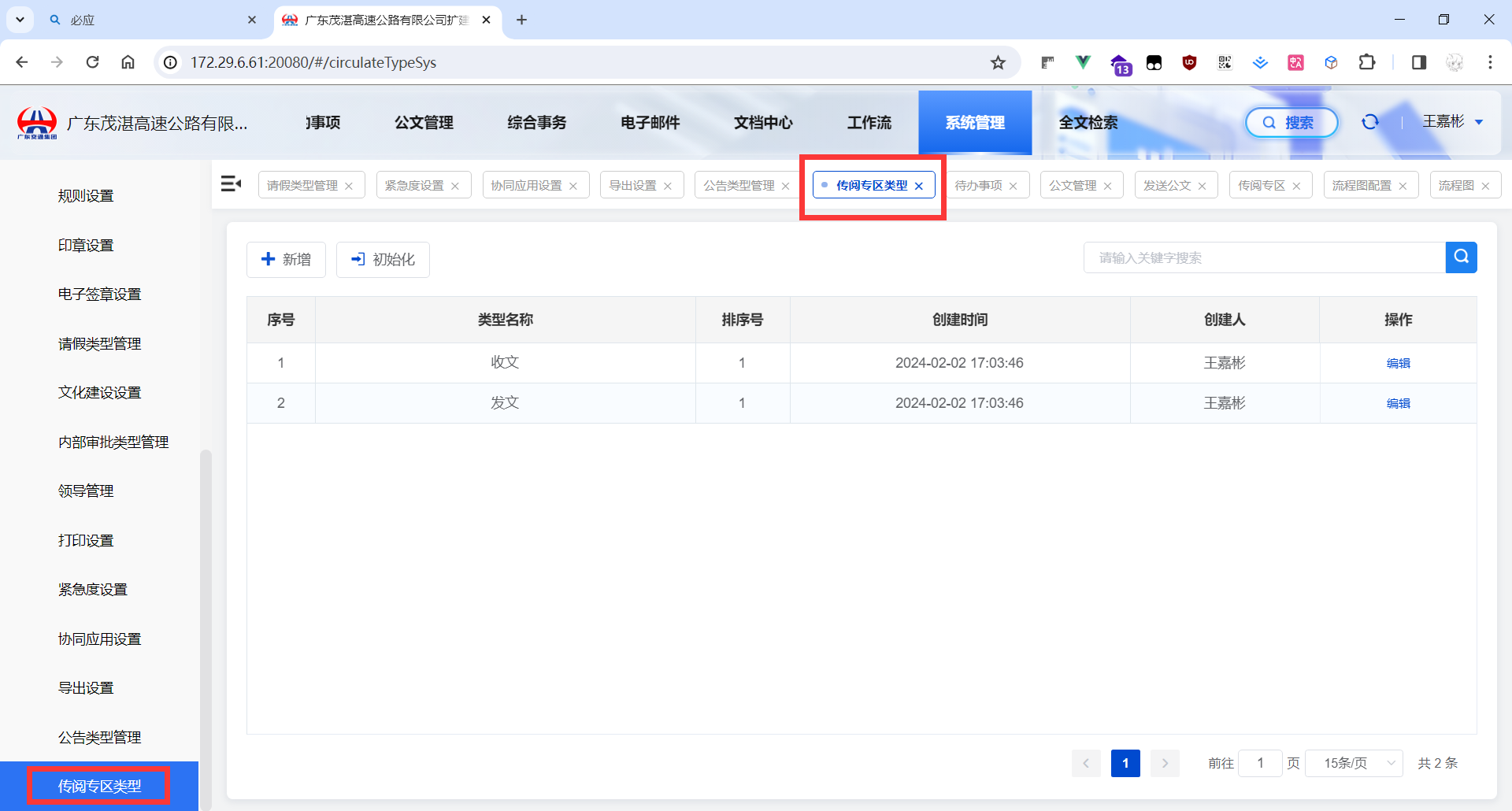Open 打印设置 in the sidebar
Viewport: 1512px width, 811px height.
86,541
